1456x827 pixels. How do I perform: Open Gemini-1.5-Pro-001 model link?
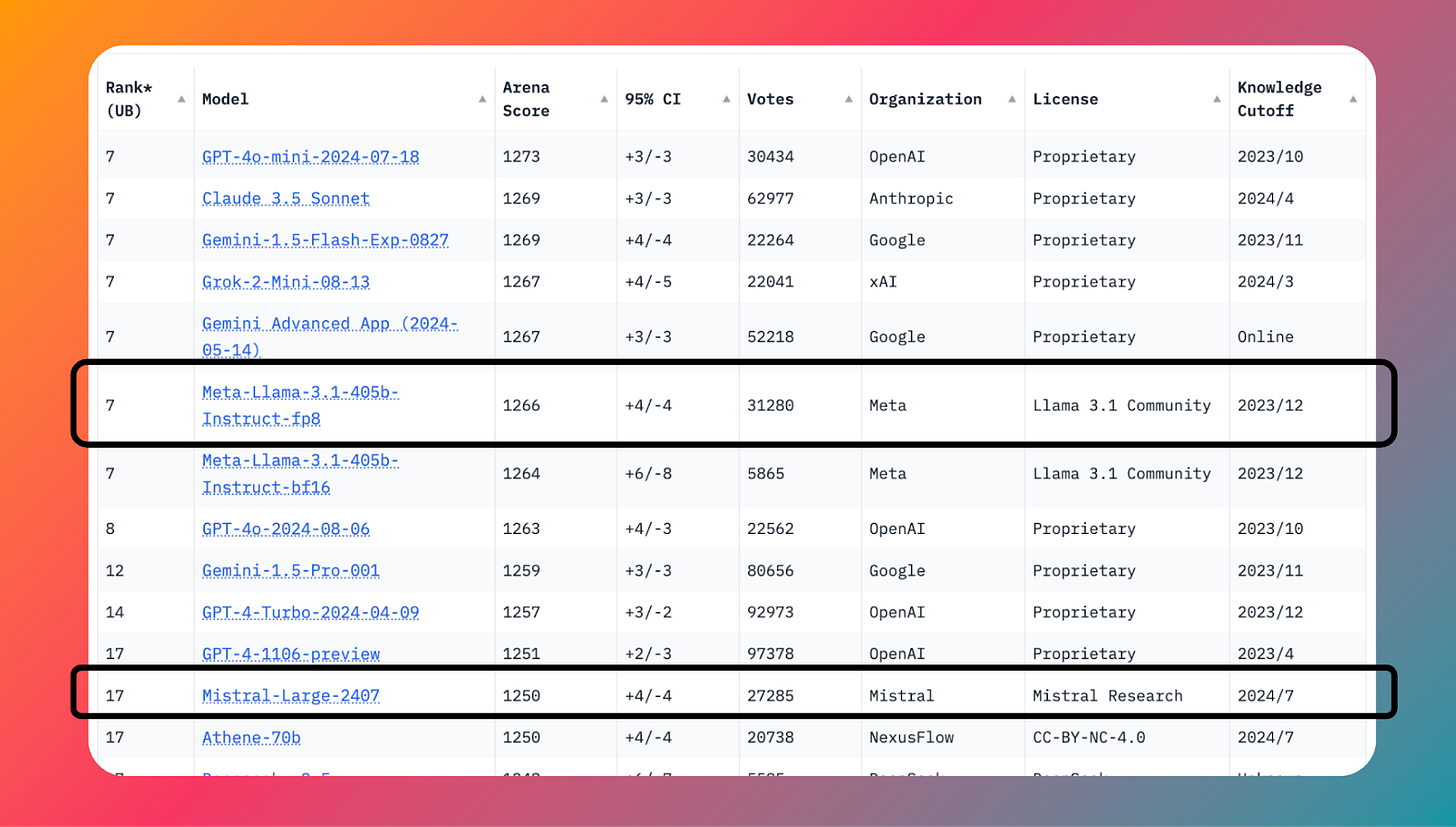[291, 570]
